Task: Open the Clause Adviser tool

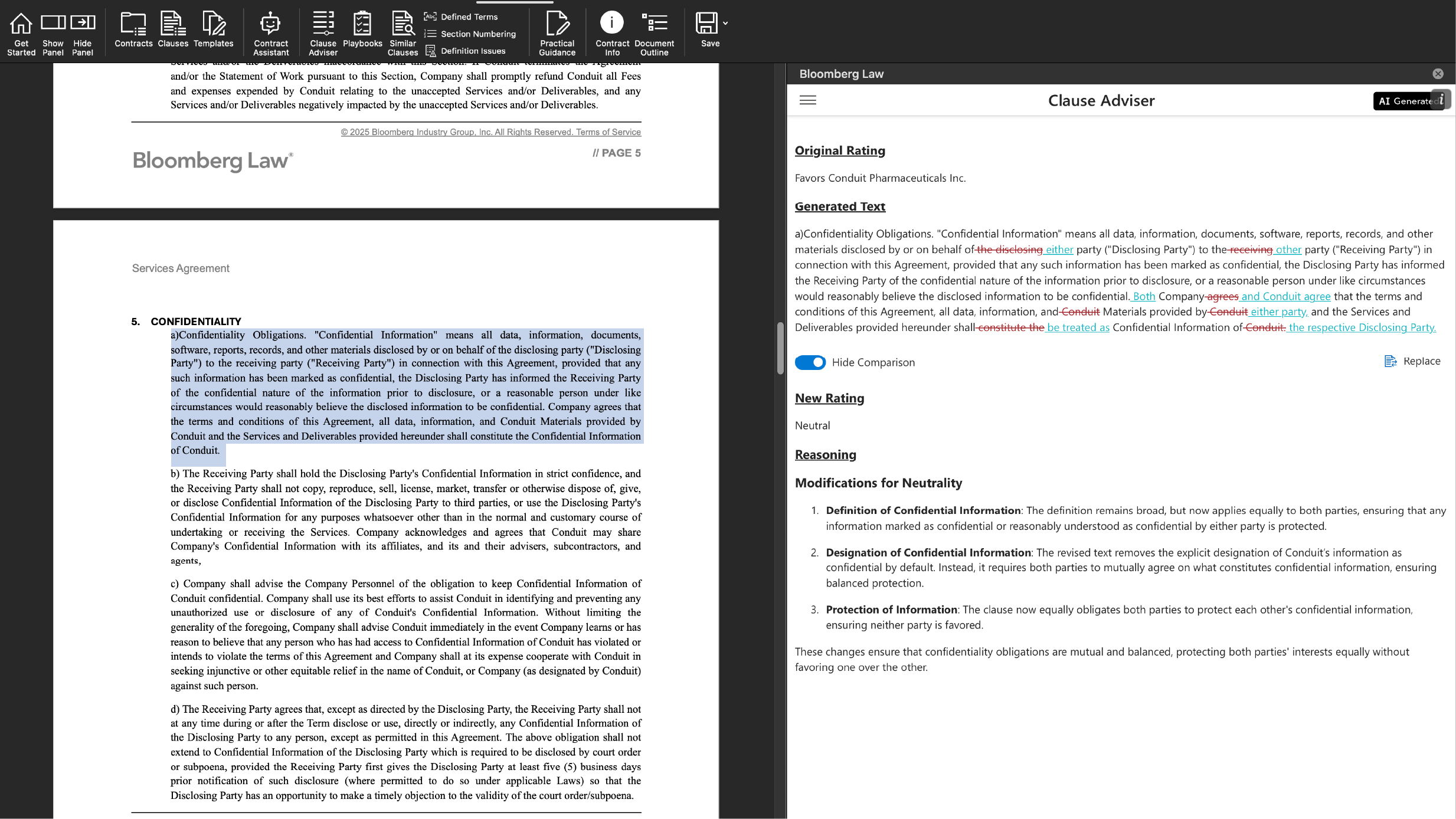Action: tap(323, 34)
